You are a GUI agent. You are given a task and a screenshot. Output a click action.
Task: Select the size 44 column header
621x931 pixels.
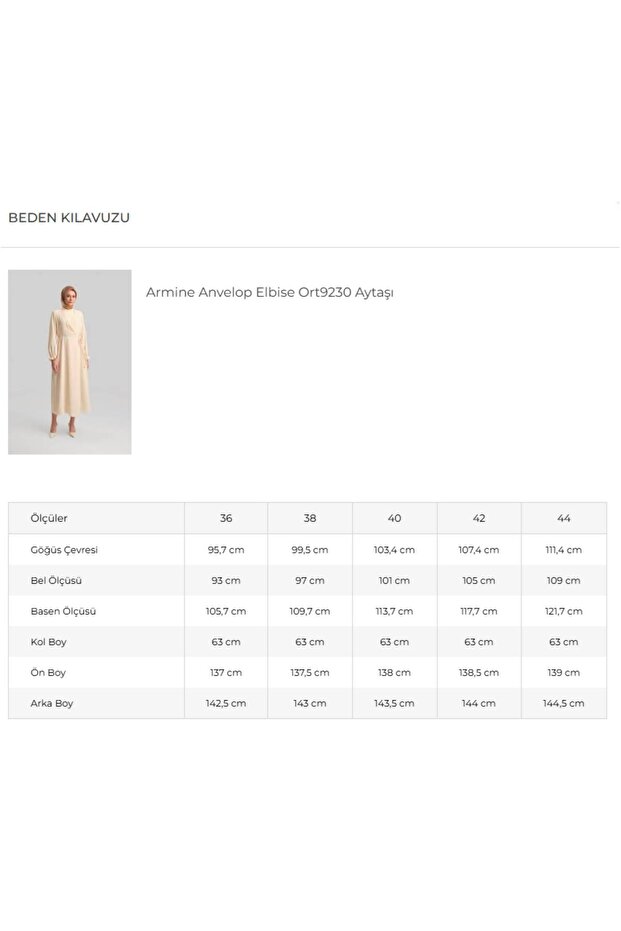pyautogui.click(x=564, y=518)
